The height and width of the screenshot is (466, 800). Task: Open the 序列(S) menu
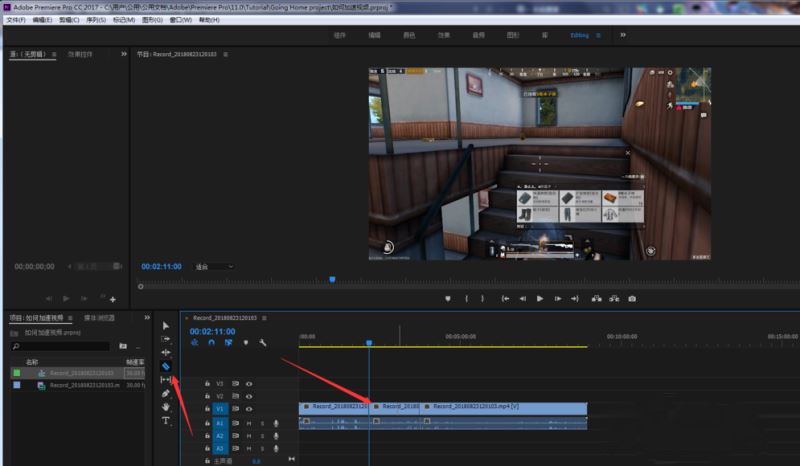96,20
